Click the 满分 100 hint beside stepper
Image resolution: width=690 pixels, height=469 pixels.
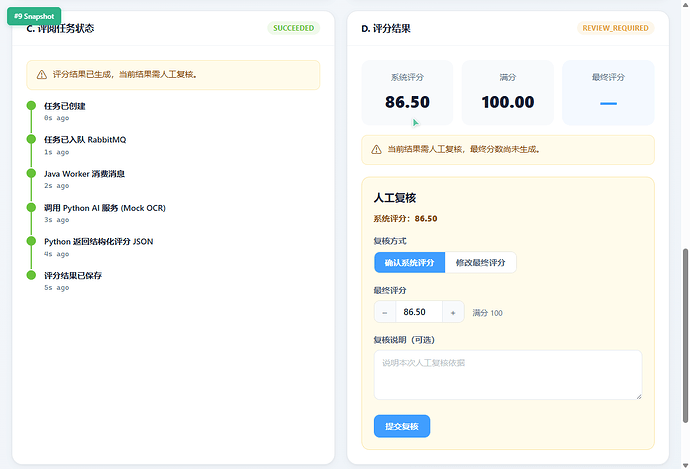pyautogui.click(x=488, y=313)
